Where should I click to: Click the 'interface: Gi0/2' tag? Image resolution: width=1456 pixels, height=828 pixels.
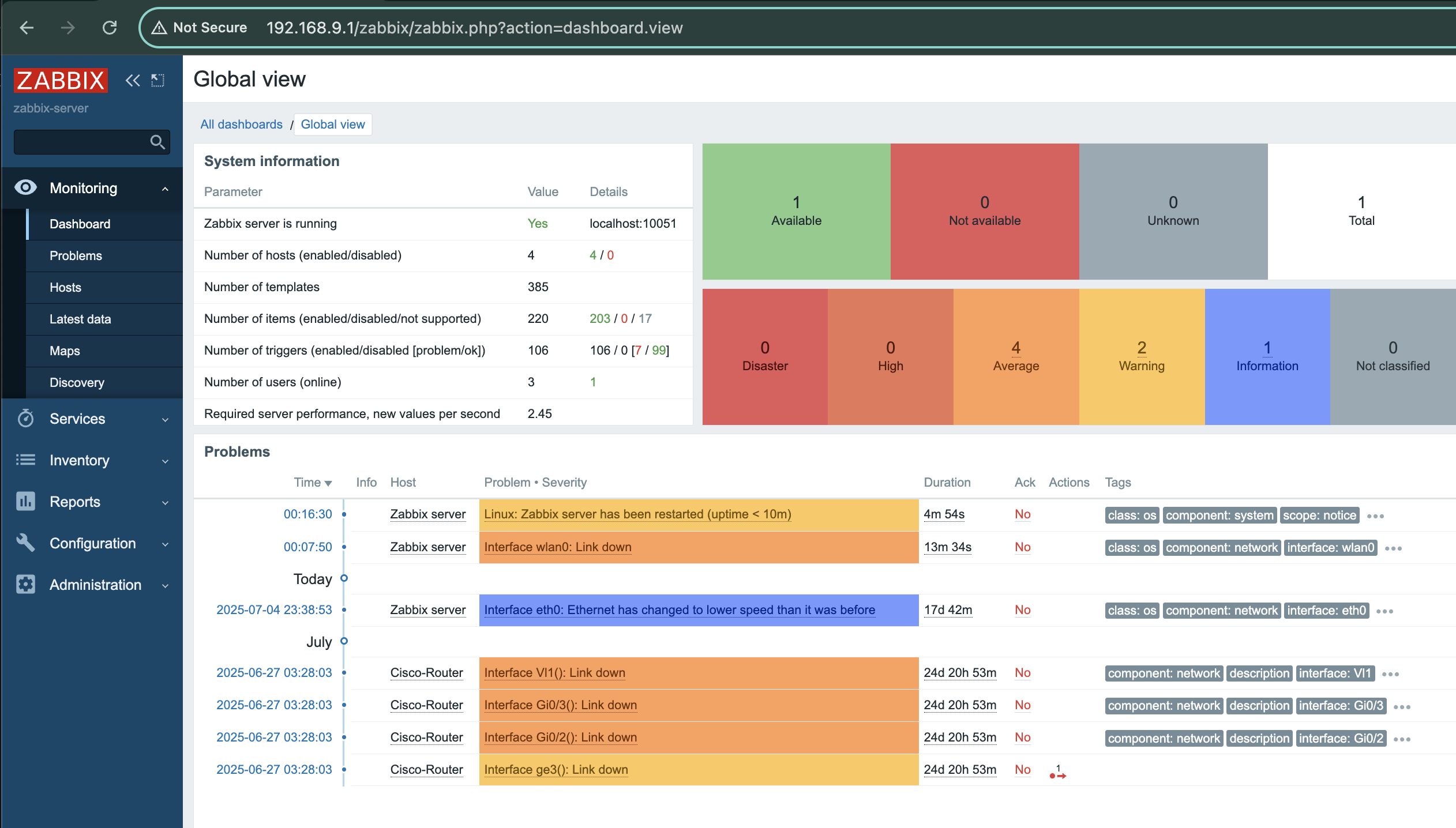(1341, 738)
